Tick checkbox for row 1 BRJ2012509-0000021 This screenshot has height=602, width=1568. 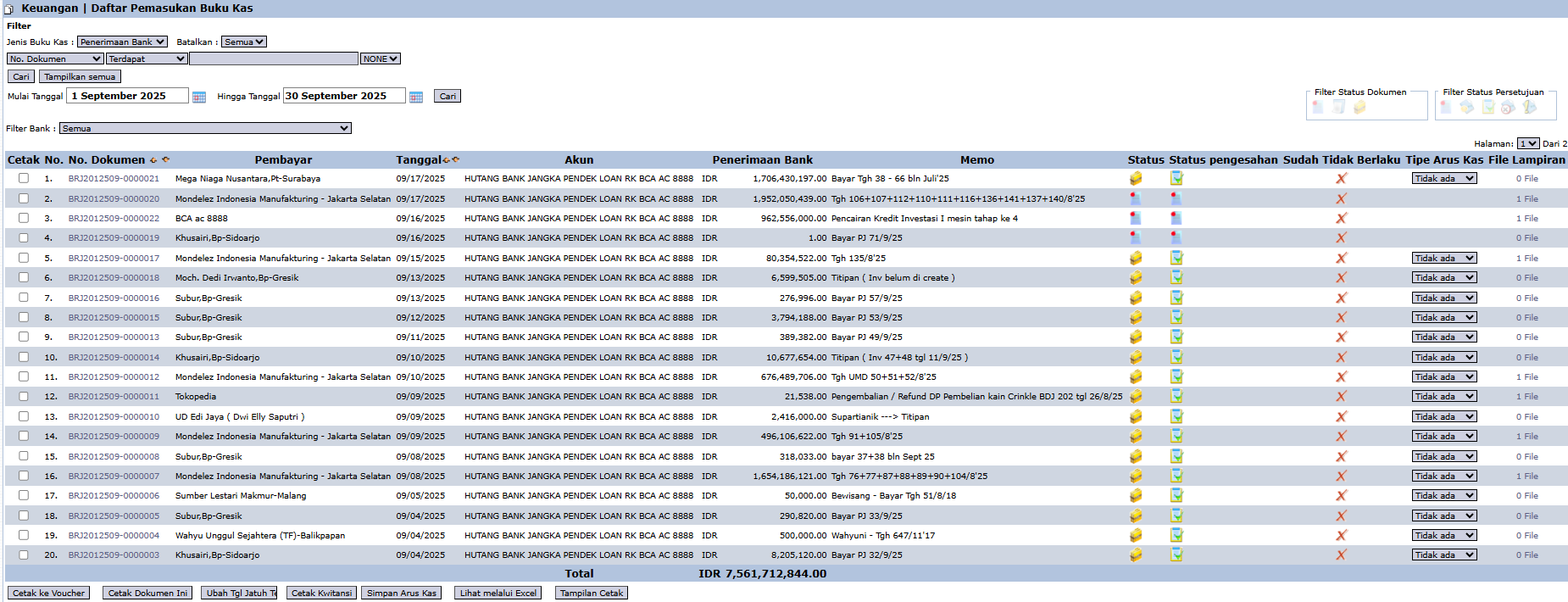pyautogui.click(x=24, y=178)
